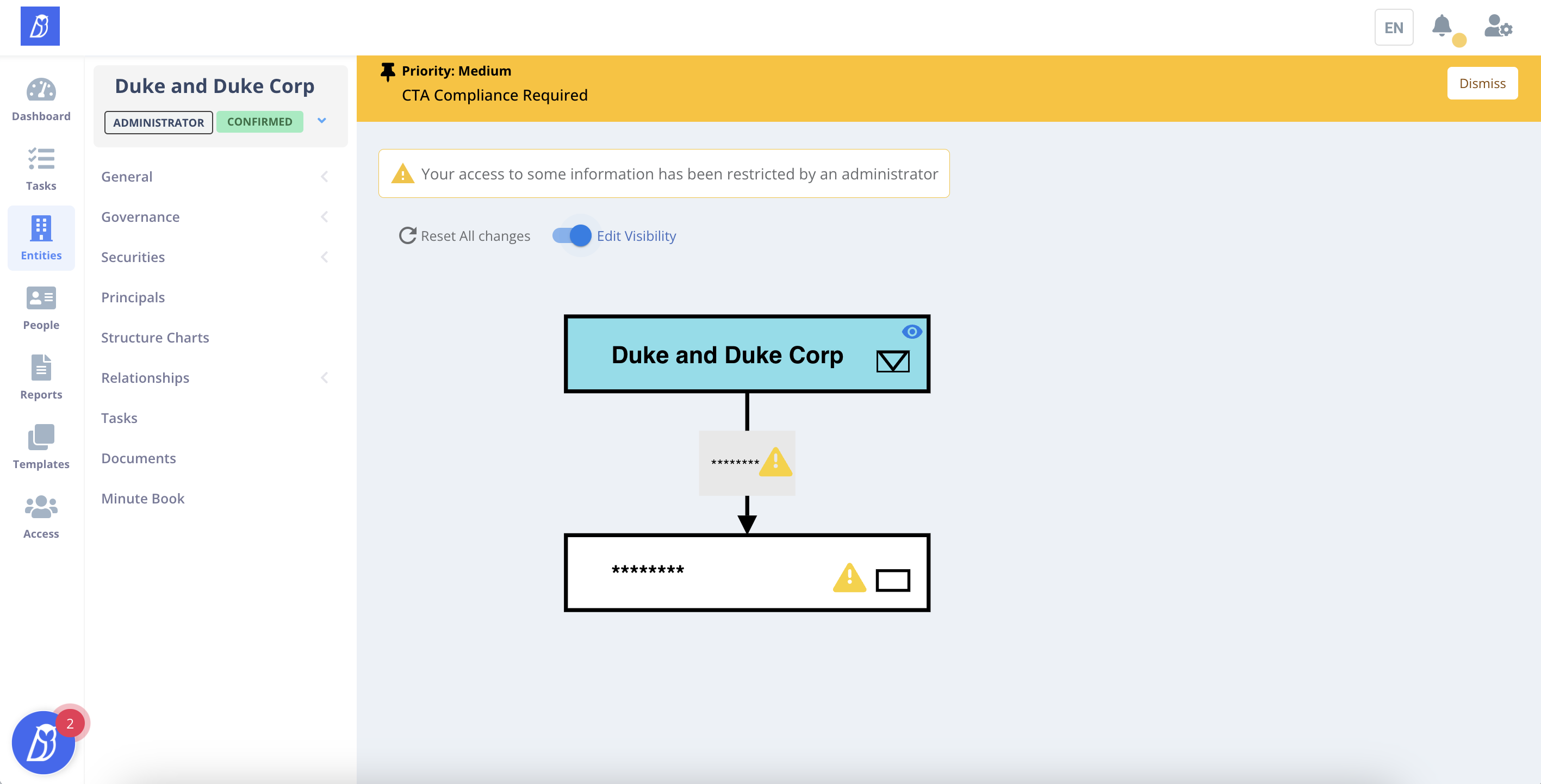Viewport: 1541px width, 784px height.
Task: Open the entity status dropdown chevron
Action: pyautogui.click(x=322, y=121)
